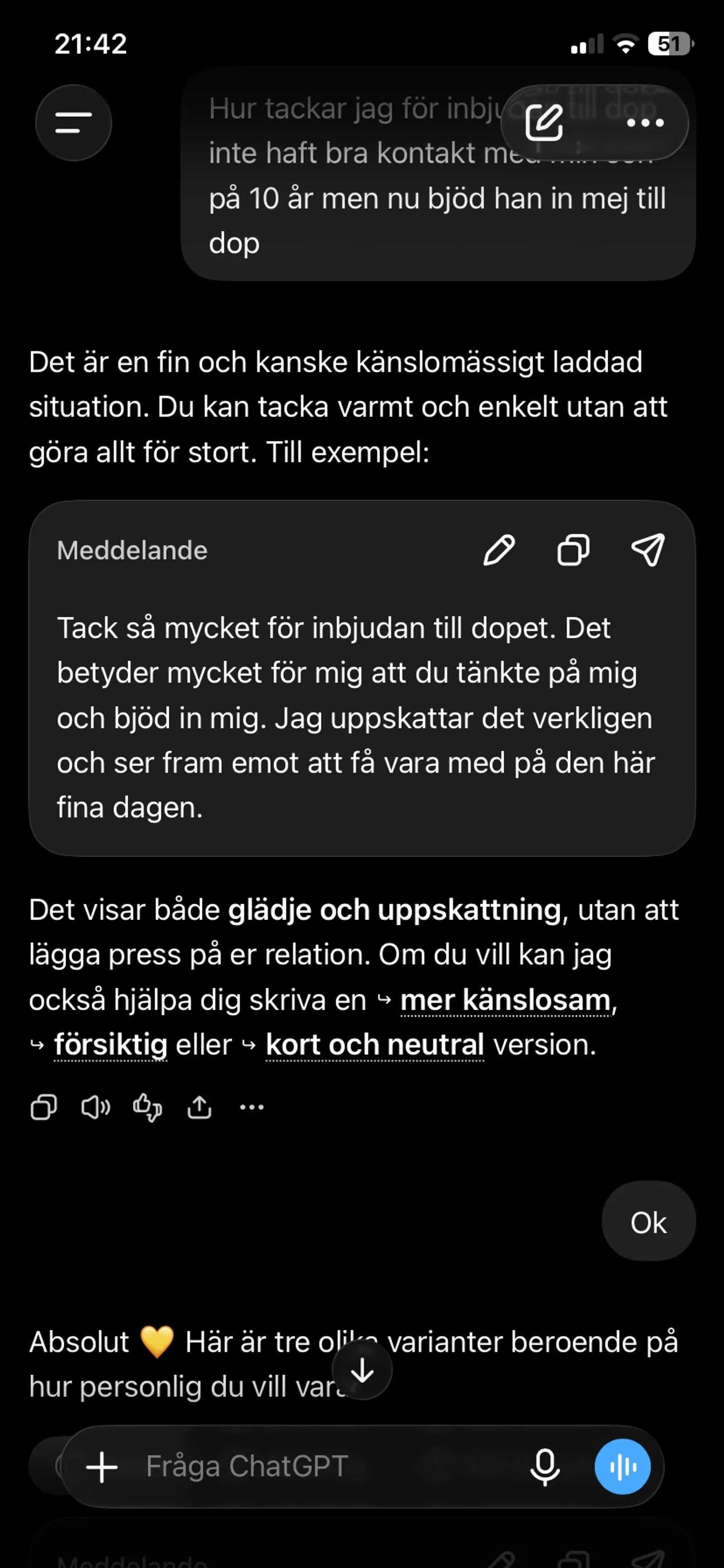Choose the 'kort och neutral' suggestion
This screenshot has width=724, height=1568.
[375, 1045]
